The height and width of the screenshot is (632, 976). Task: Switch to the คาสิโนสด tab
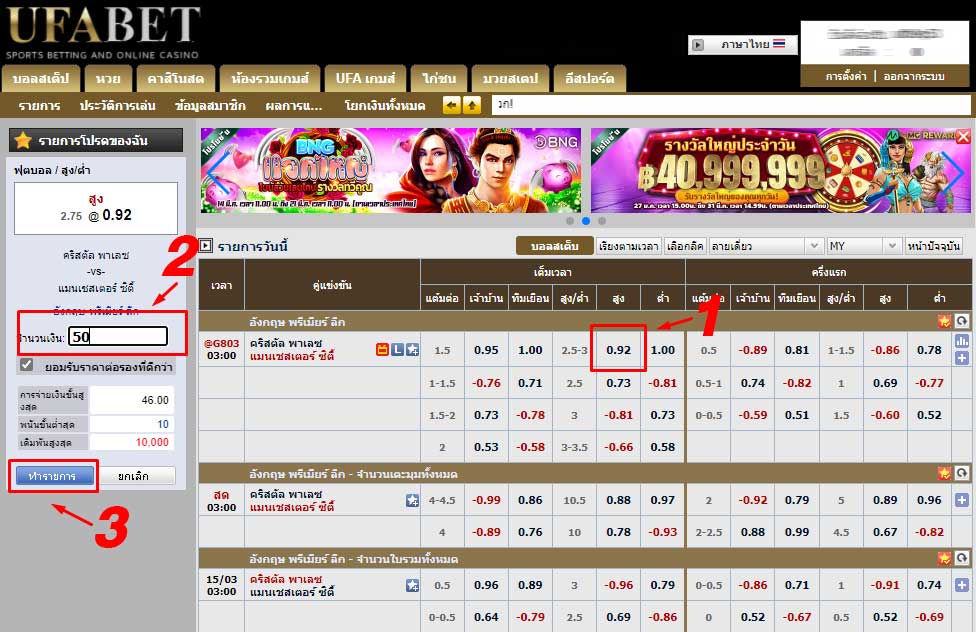[x=175, y=78]
